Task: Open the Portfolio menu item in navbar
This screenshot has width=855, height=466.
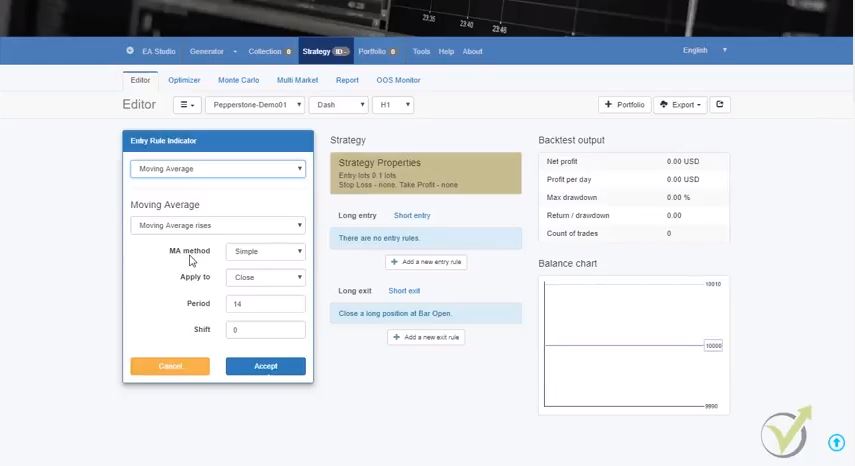Action: click(377, 51)
